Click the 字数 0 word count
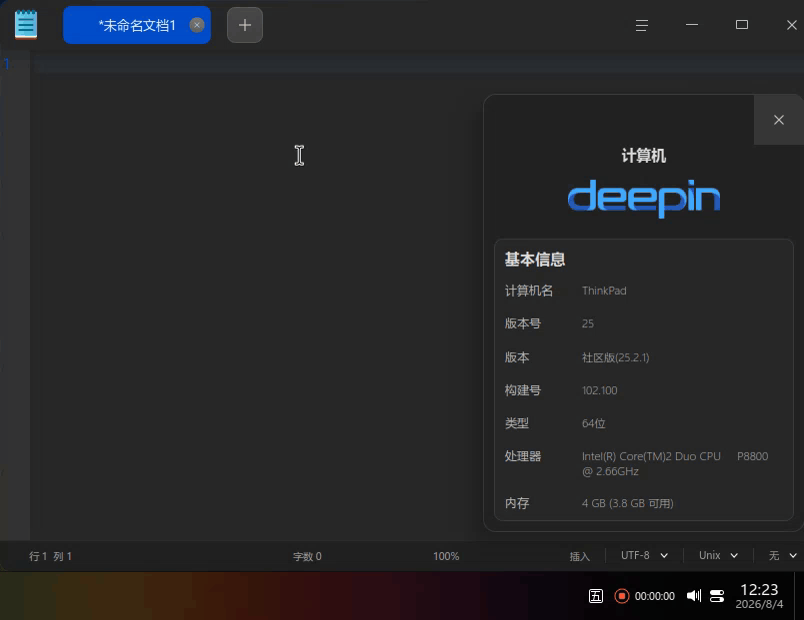 307,556
